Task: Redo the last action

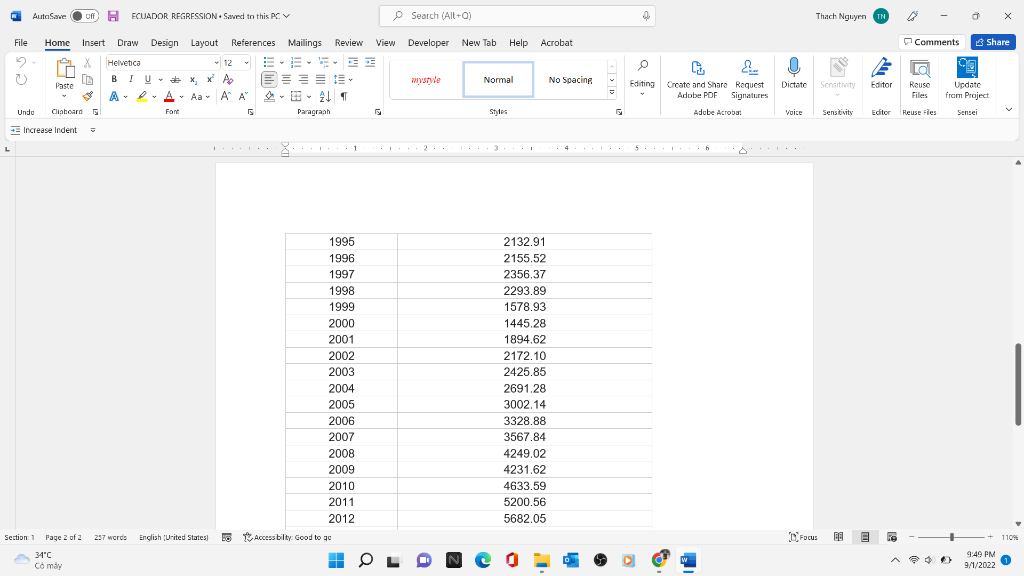Action: tap(21, 80)
